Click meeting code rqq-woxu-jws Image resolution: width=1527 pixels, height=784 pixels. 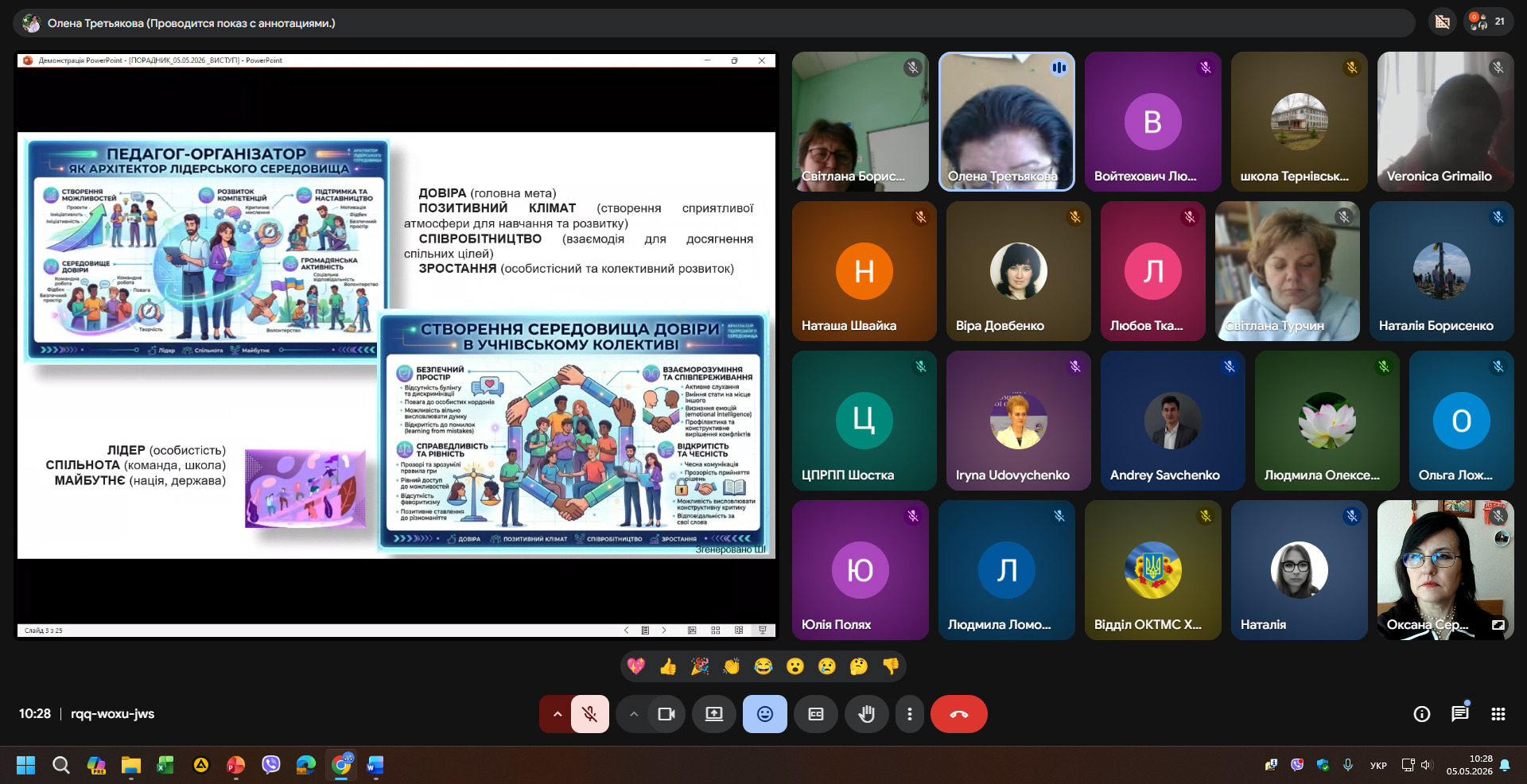point(112,714)
